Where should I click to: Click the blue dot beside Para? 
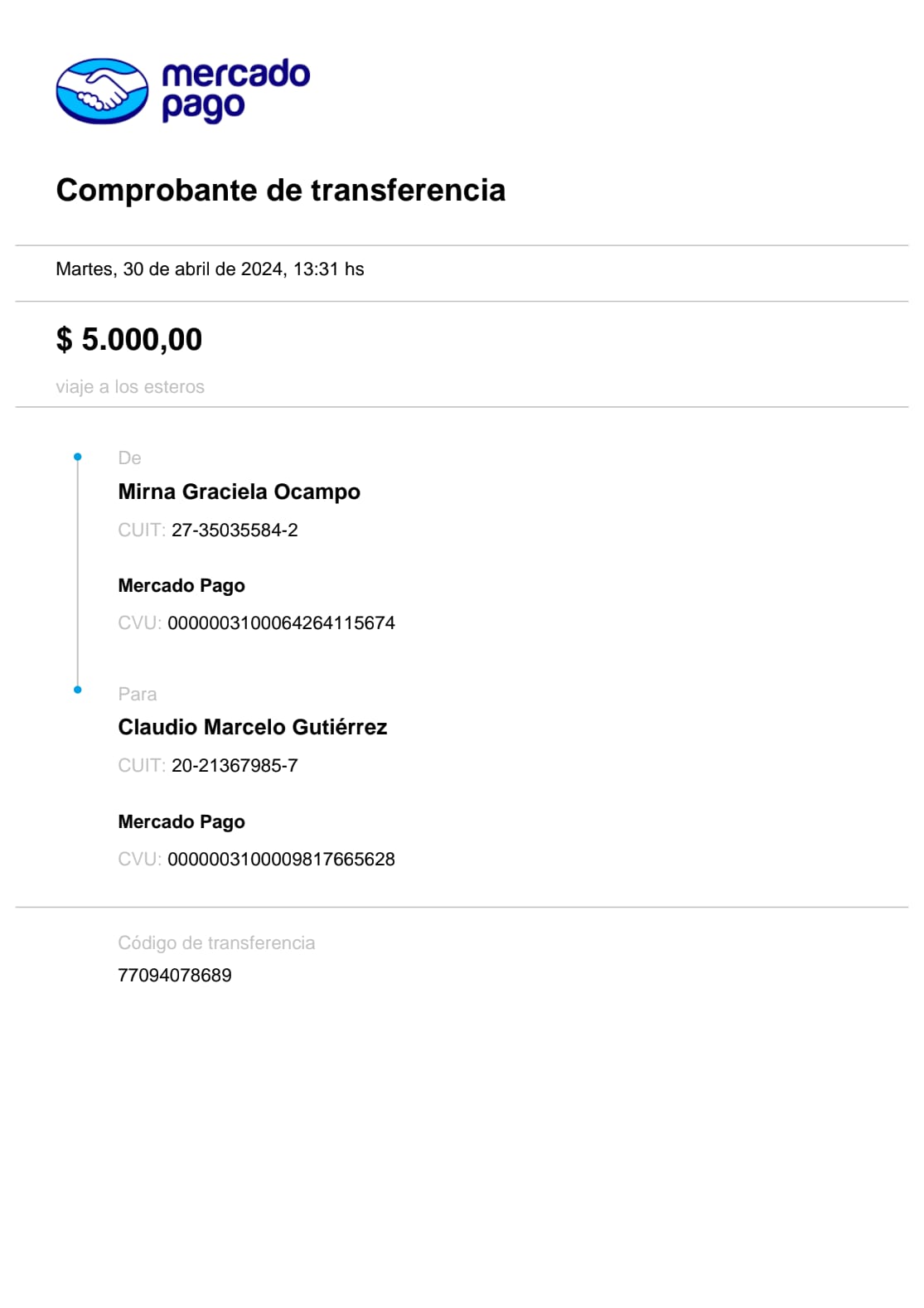[78, 690]
